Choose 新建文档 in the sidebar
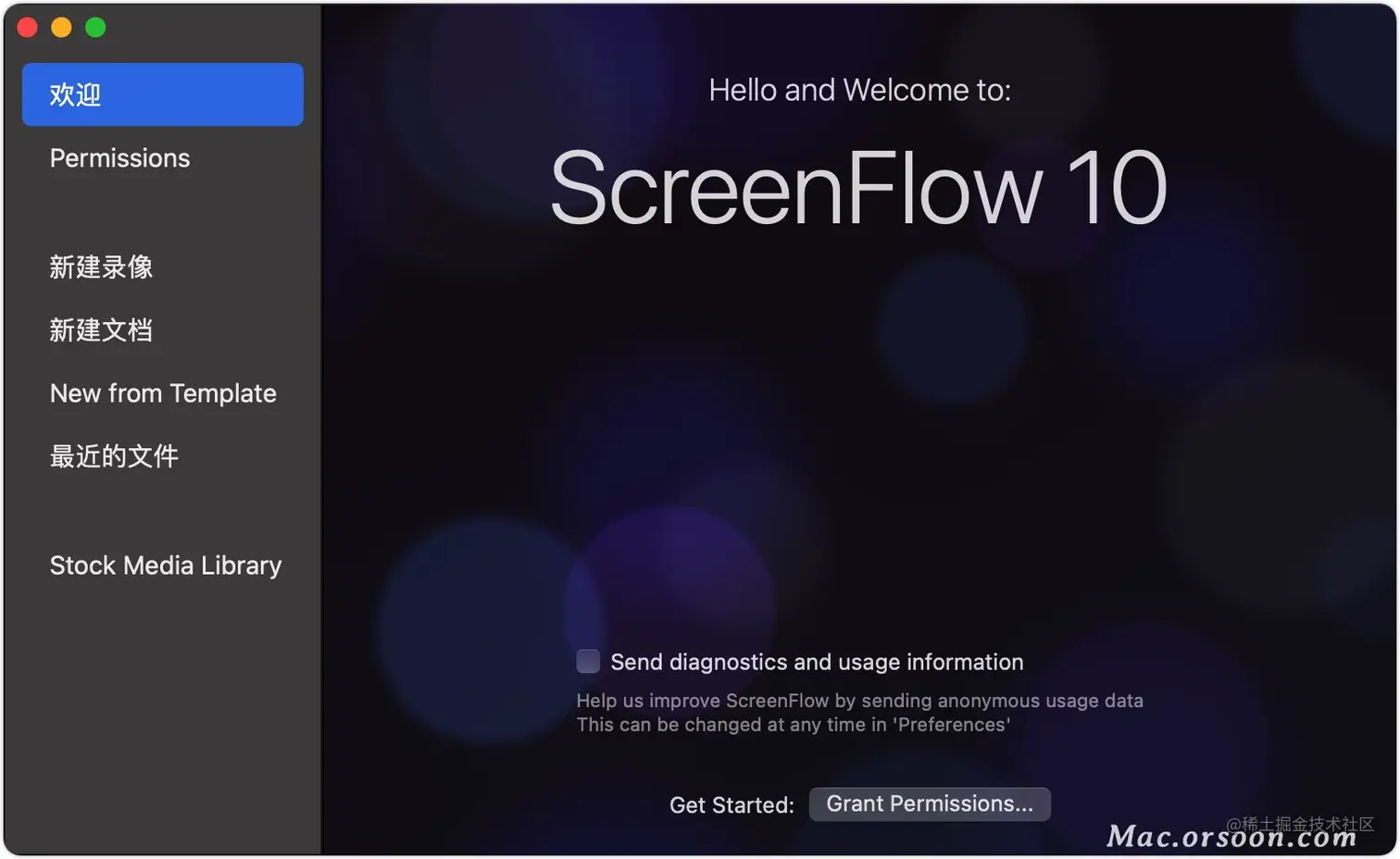This screenshot has height=859, width=1400. click(101, 330)
